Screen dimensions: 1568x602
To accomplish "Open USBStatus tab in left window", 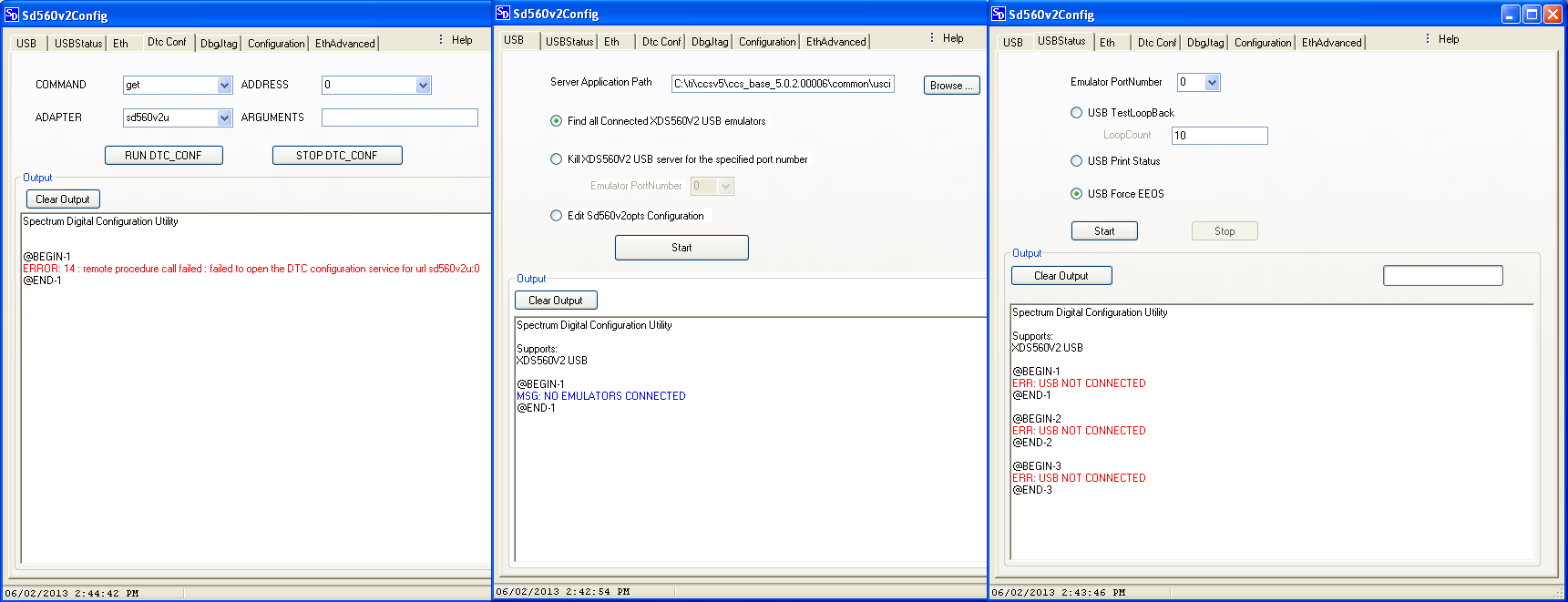I will (x=78, y=44).
